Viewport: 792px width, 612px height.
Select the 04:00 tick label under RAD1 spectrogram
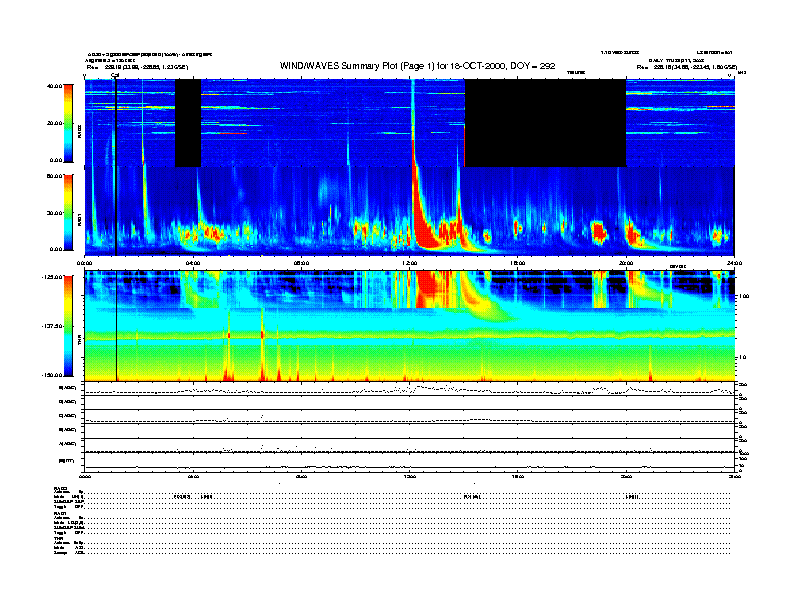point(193,263)
